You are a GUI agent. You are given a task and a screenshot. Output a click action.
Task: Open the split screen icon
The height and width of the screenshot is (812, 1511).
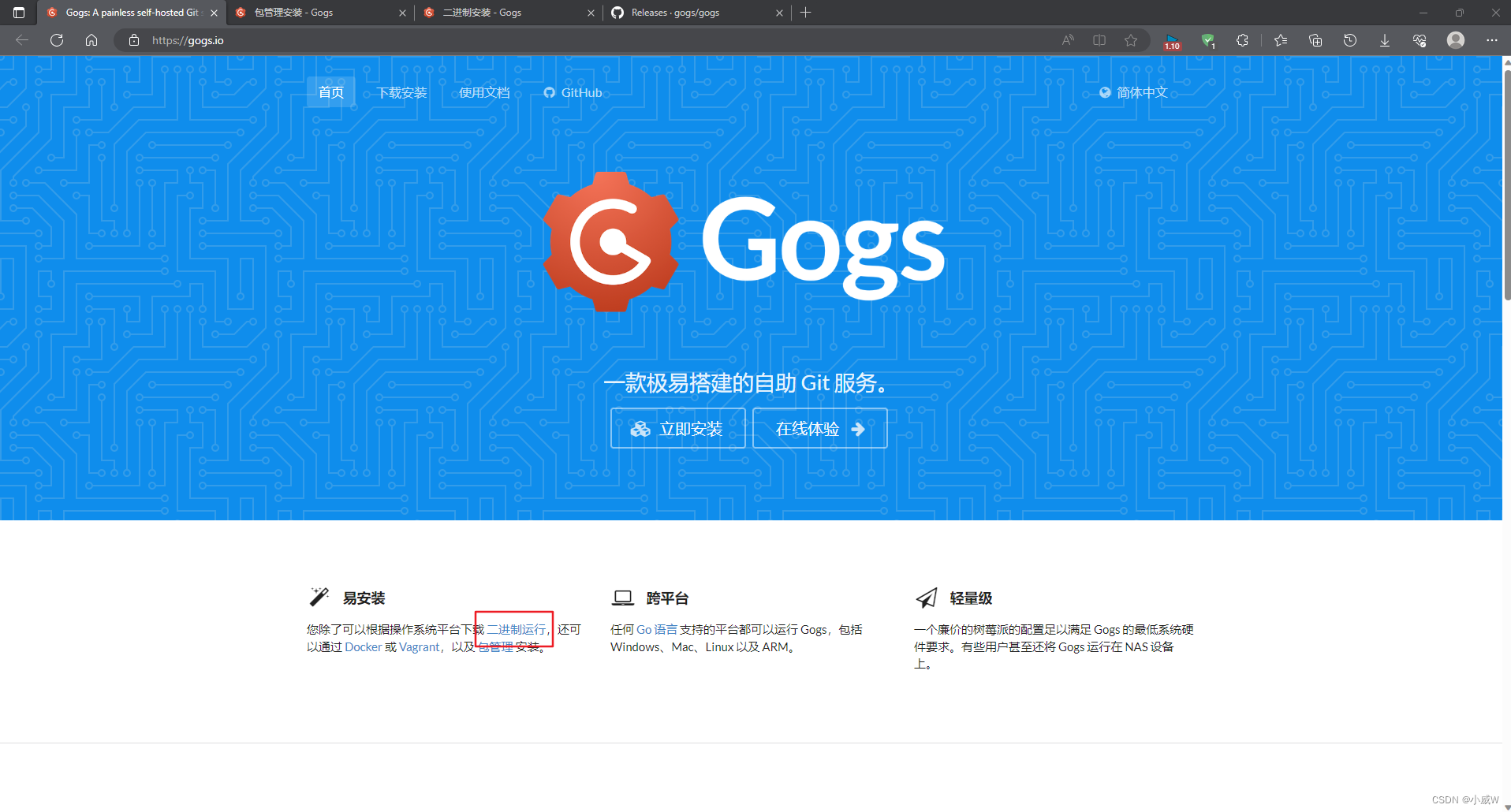pos(1099,40)
